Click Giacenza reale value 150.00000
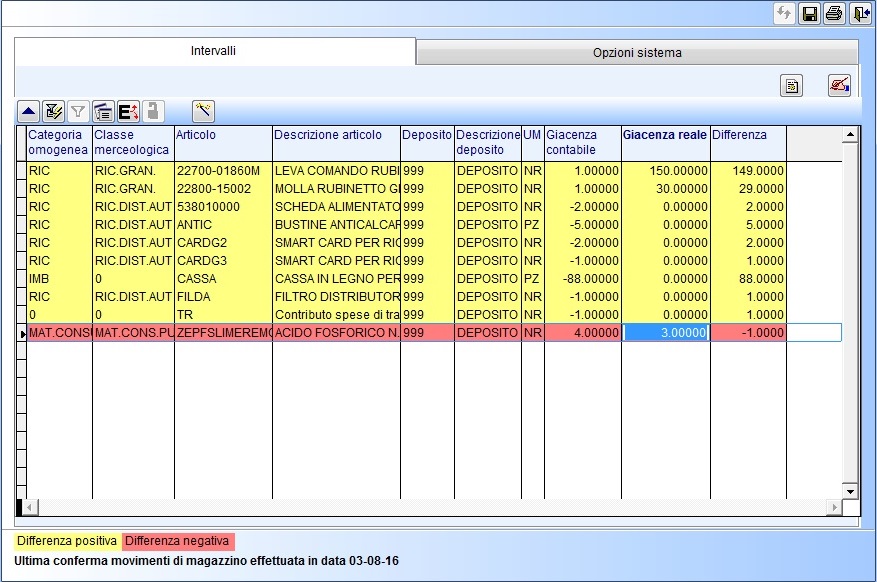 [x=666, y=171]
